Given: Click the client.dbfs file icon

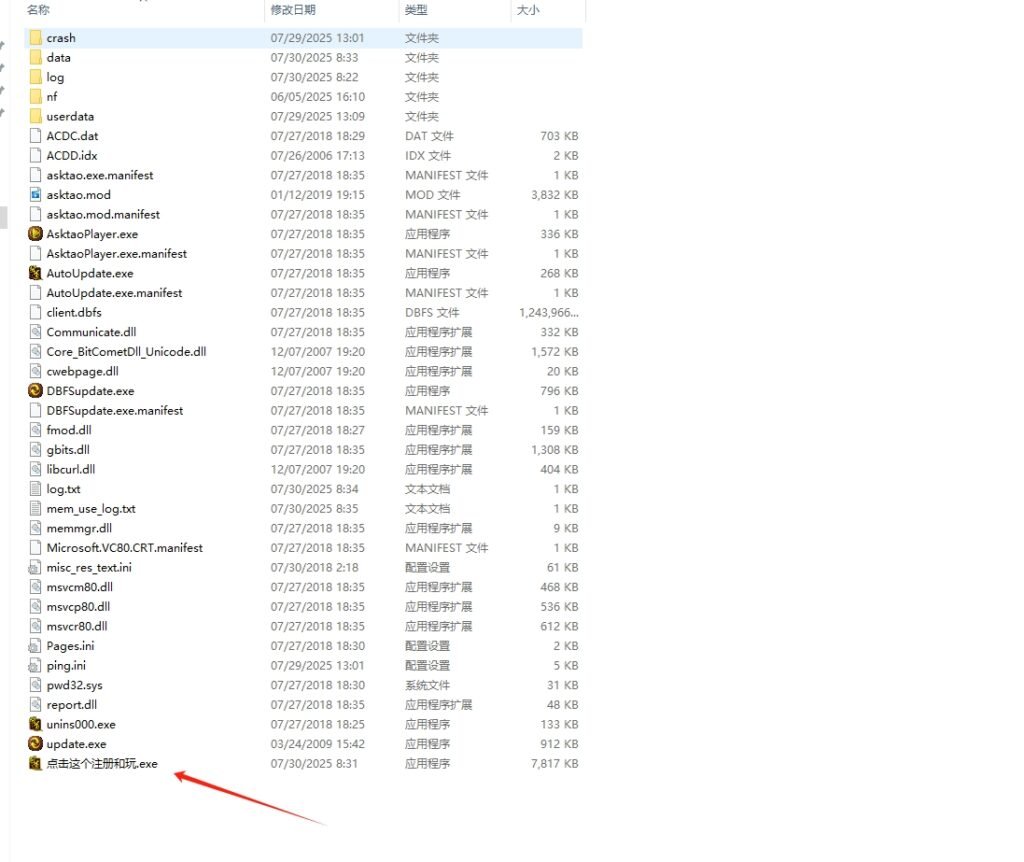Looking at the screenshot, I should 36,312.
